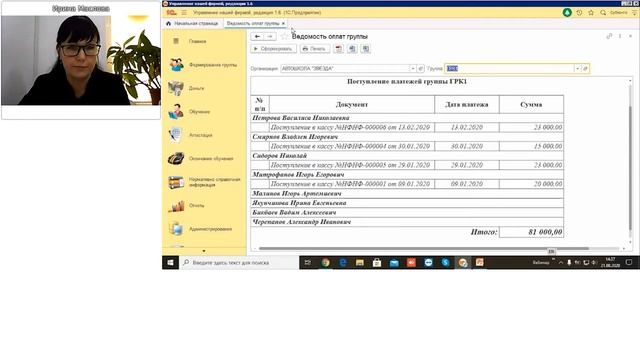
Task: Go forward with the right arrow button
Action: click(270, 36)
